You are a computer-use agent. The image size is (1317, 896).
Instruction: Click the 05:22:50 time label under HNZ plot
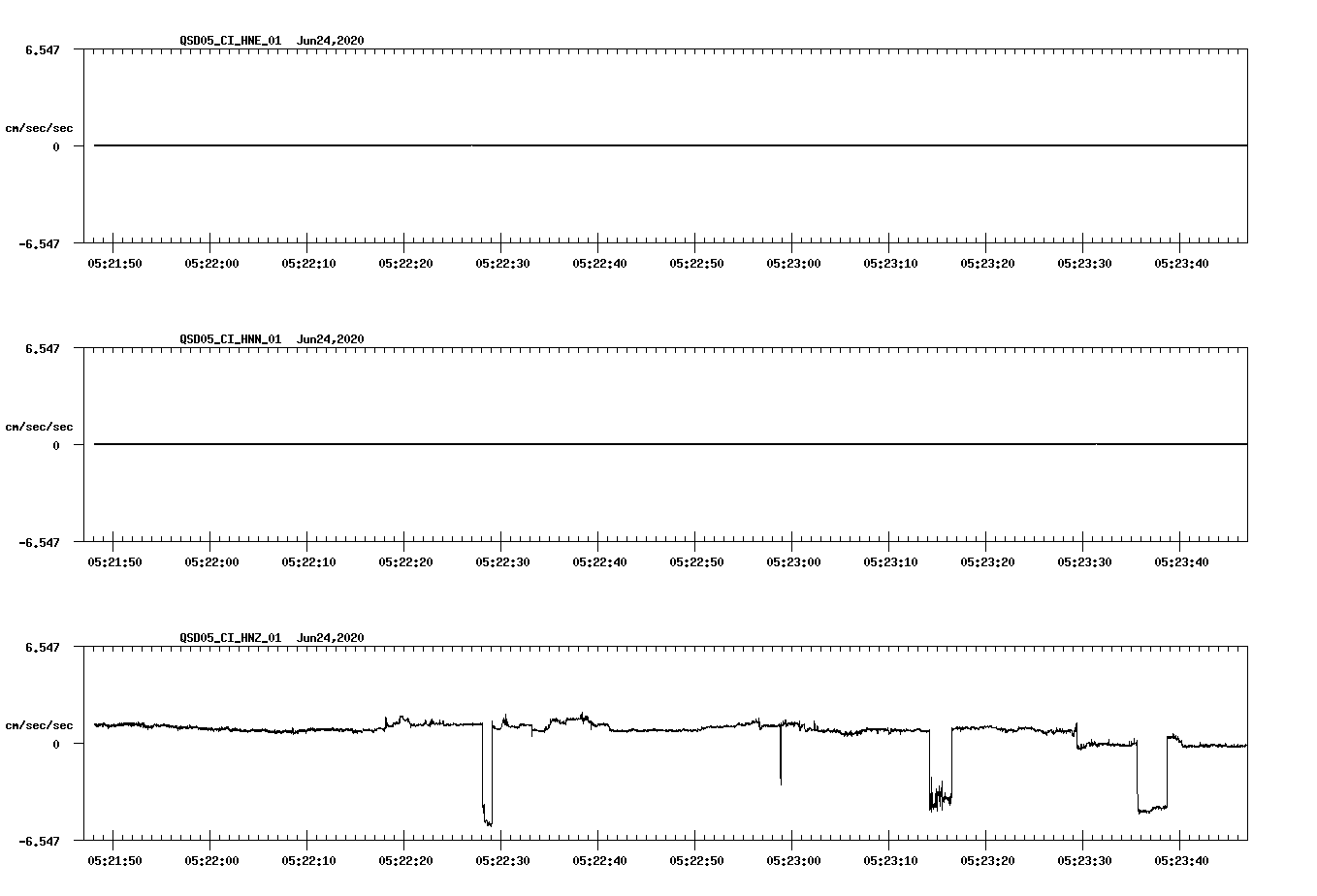pos(696,860)
